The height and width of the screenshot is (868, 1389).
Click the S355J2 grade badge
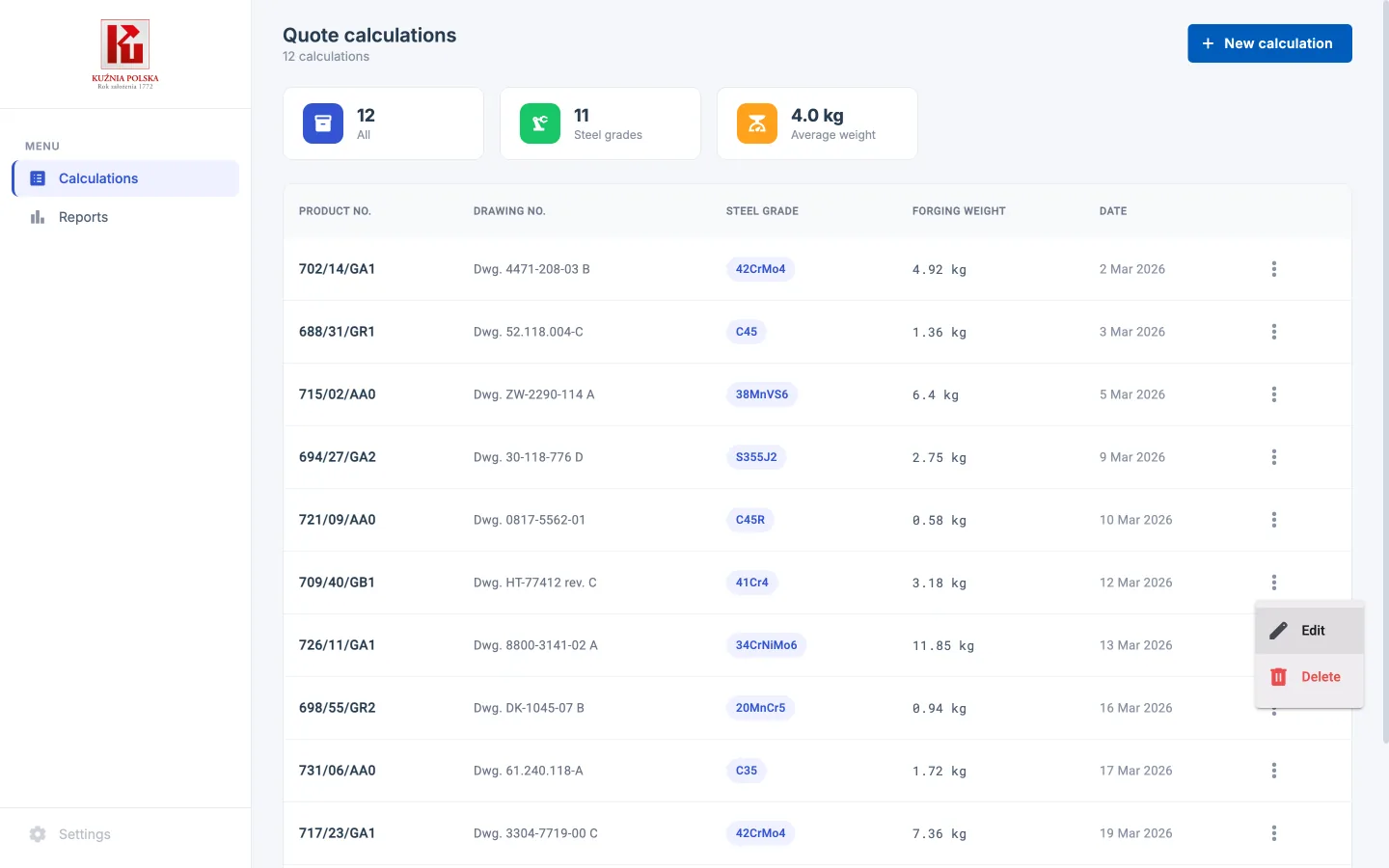pyautogui.click(x=756, y=457)
